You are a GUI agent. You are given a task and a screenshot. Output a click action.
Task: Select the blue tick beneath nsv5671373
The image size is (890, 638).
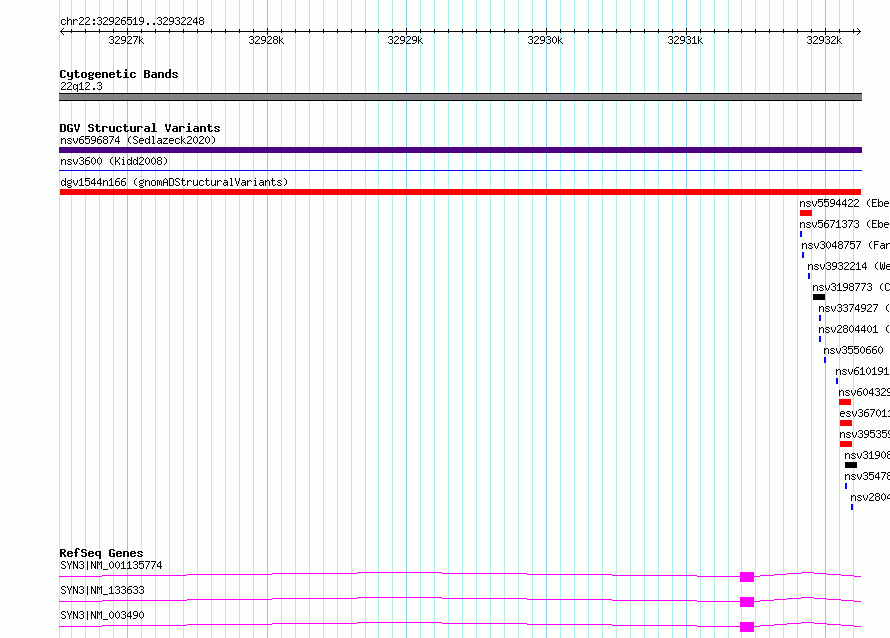(801, 234)
